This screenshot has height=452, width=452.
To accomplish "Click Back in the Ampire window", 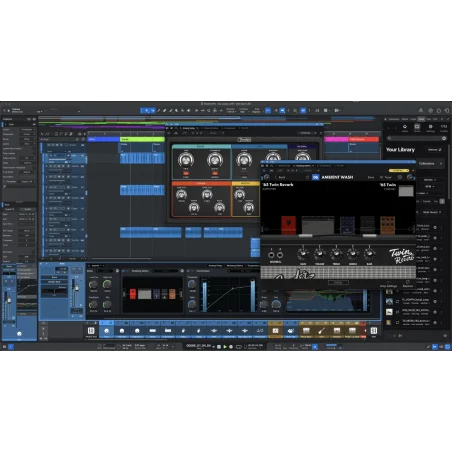I will click(280, 177).
